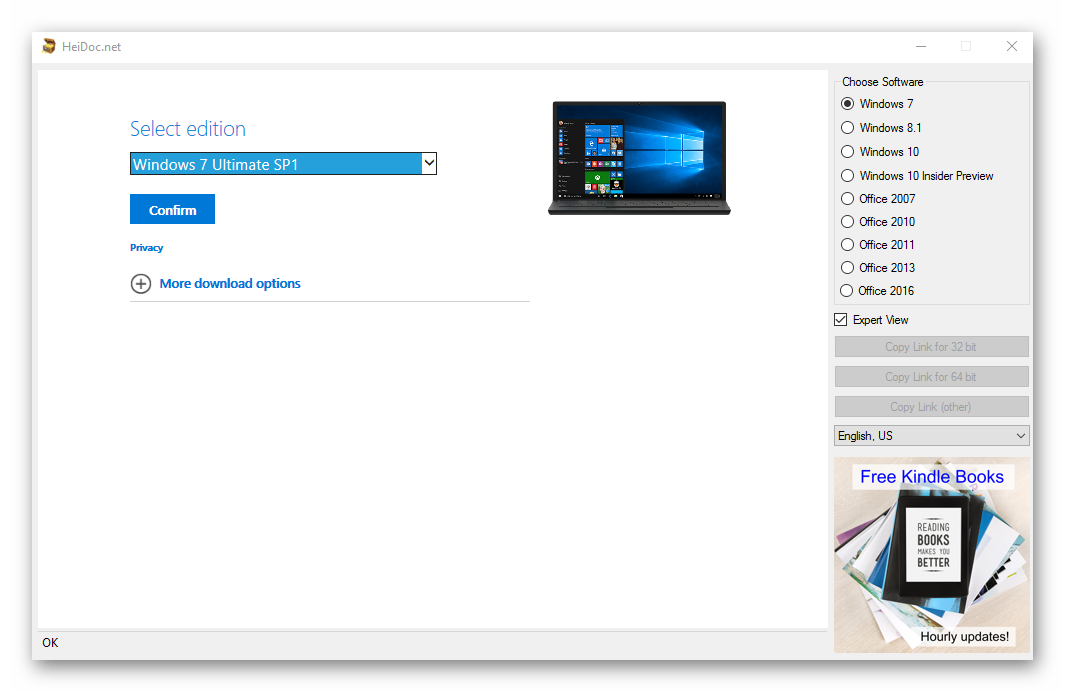1065x692 pixels.
Task: Open the Privacy link
Action: 147,248
